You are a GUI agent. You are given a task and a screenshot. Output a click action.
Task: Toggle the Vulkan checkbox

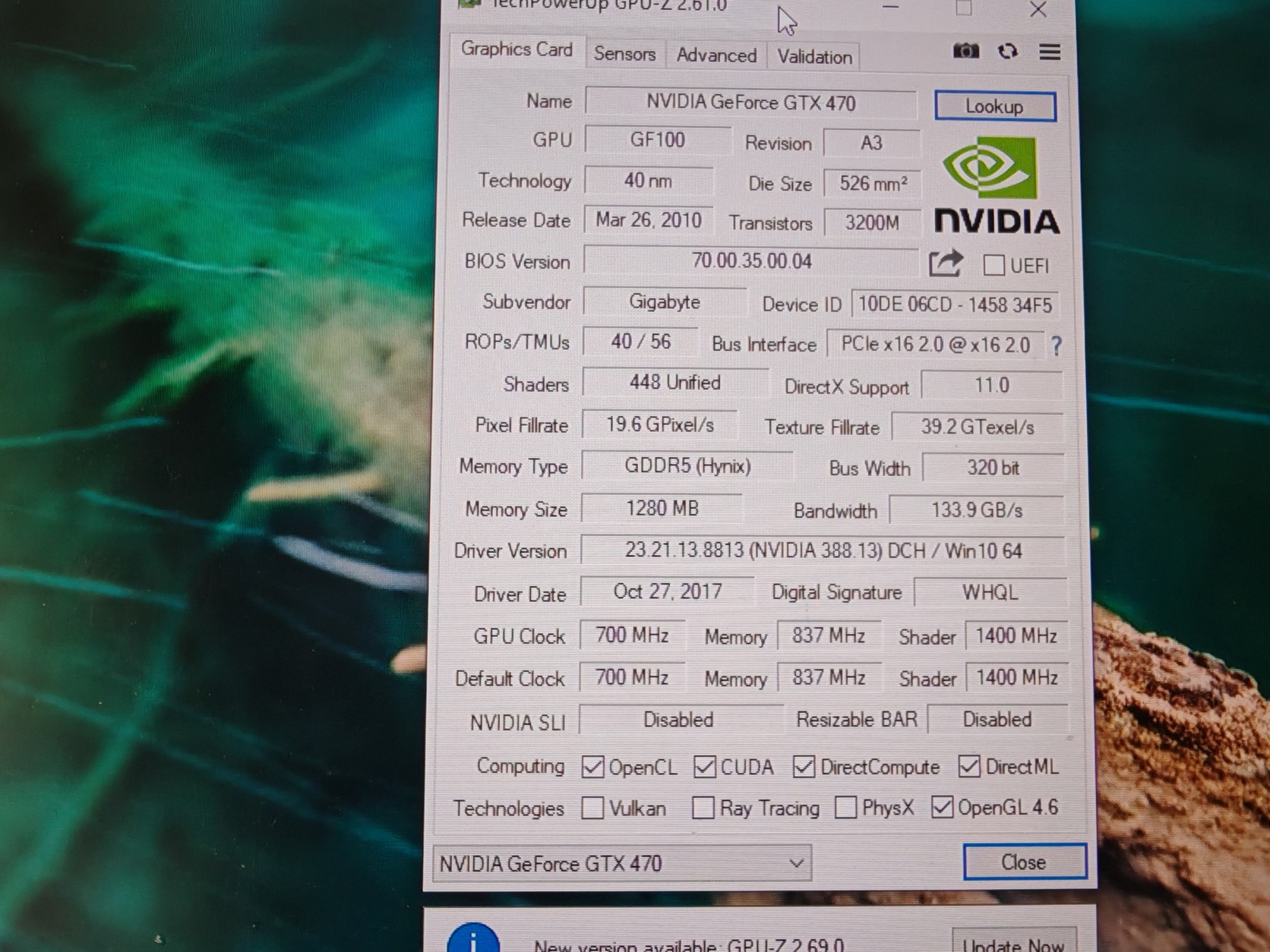pos(592,808)
